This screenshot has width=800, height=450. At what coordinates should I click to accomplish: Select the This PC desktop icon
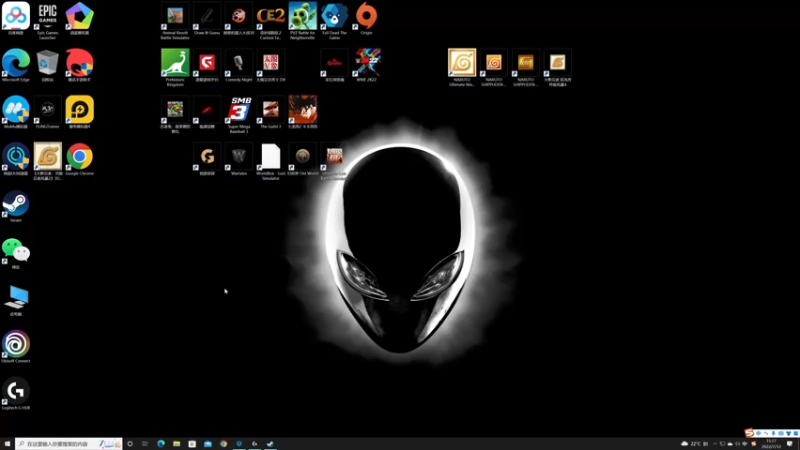(16, 300)
